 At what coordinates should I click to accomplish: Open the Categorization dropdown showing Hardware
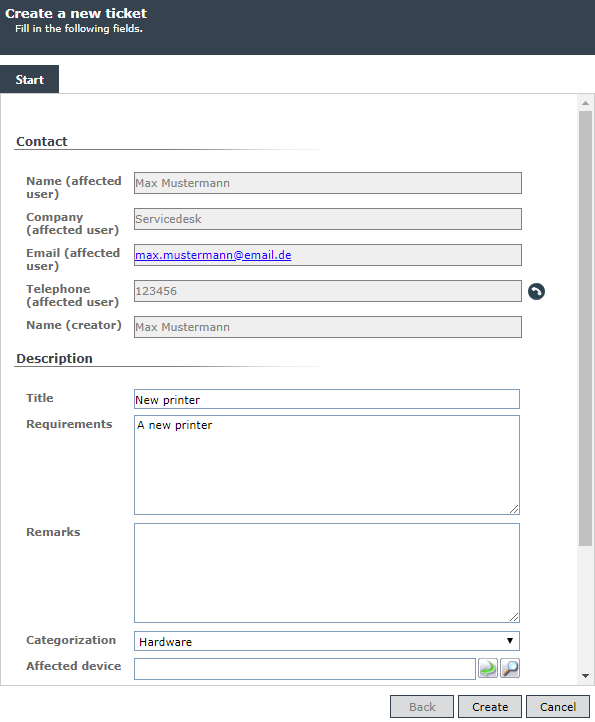327,641
